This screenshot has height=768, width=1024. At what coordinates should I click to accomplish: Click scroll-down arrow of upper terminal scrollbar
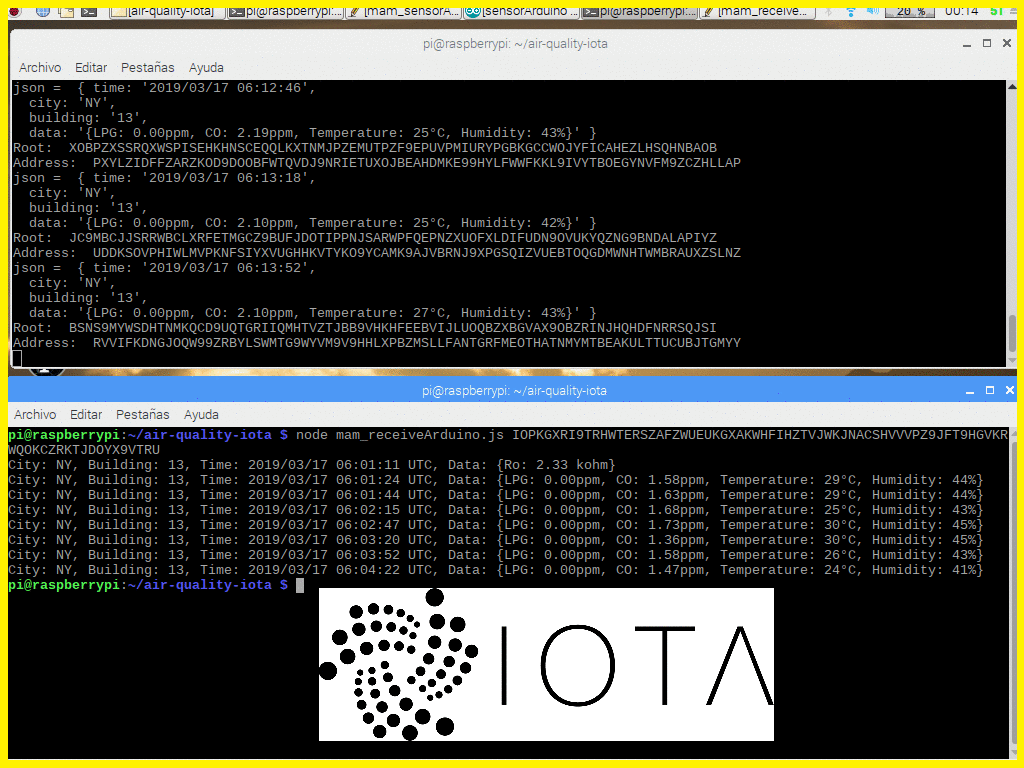point(1012,360)
